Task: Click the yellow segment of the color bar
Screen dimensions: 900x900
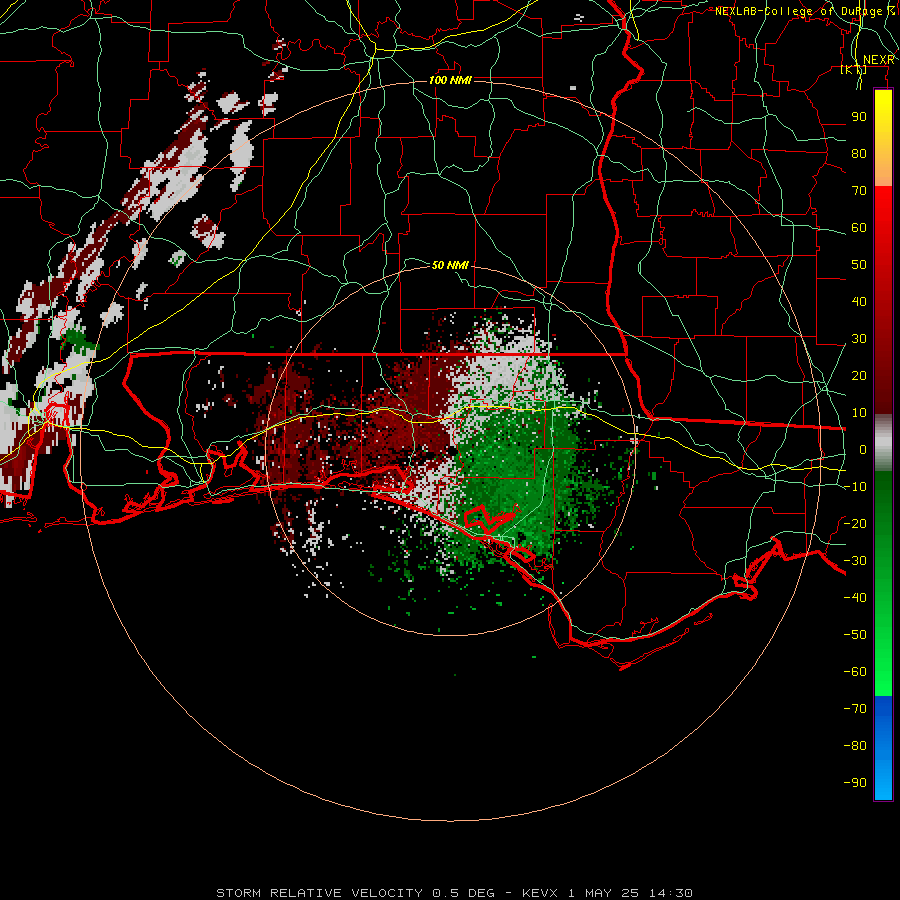Action: pyautogui.click(x=883, y=112)
